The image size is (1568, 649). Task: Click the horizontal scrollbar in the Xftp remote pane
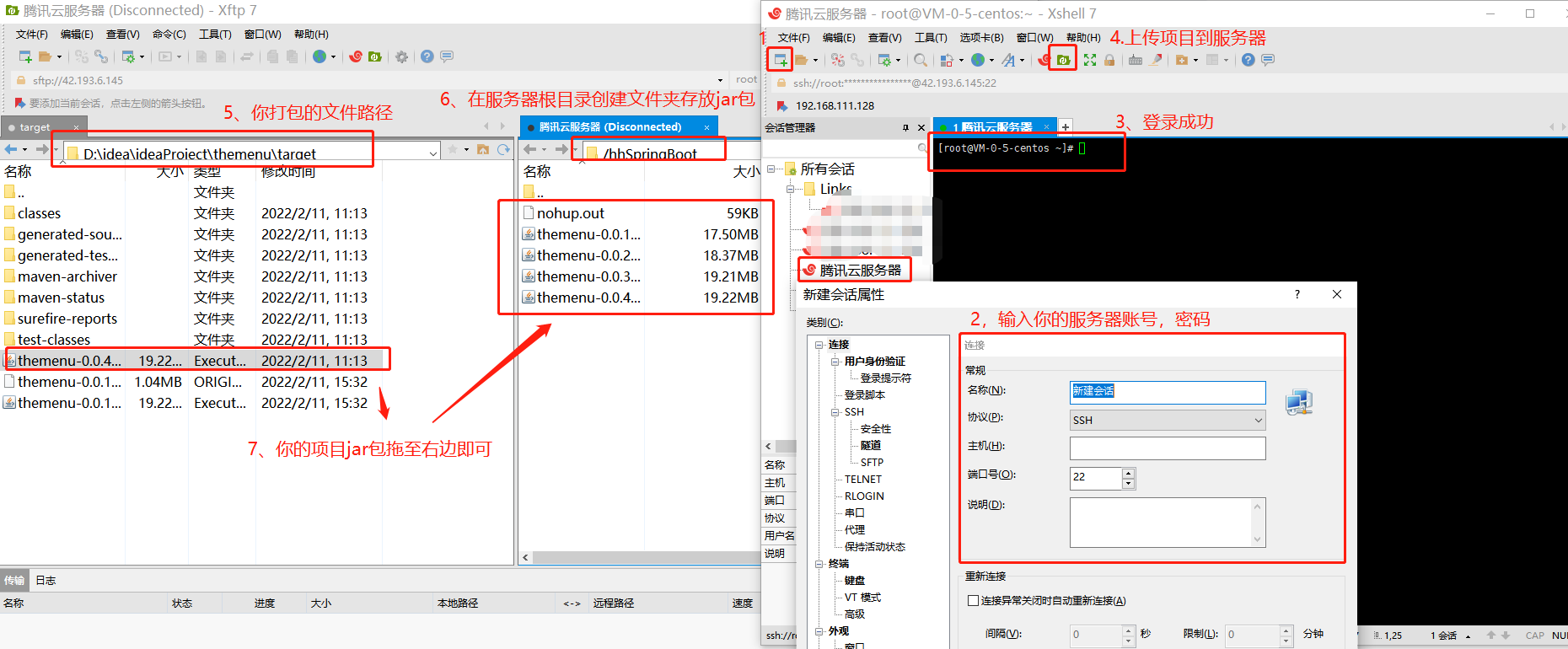tap(645, 558)
